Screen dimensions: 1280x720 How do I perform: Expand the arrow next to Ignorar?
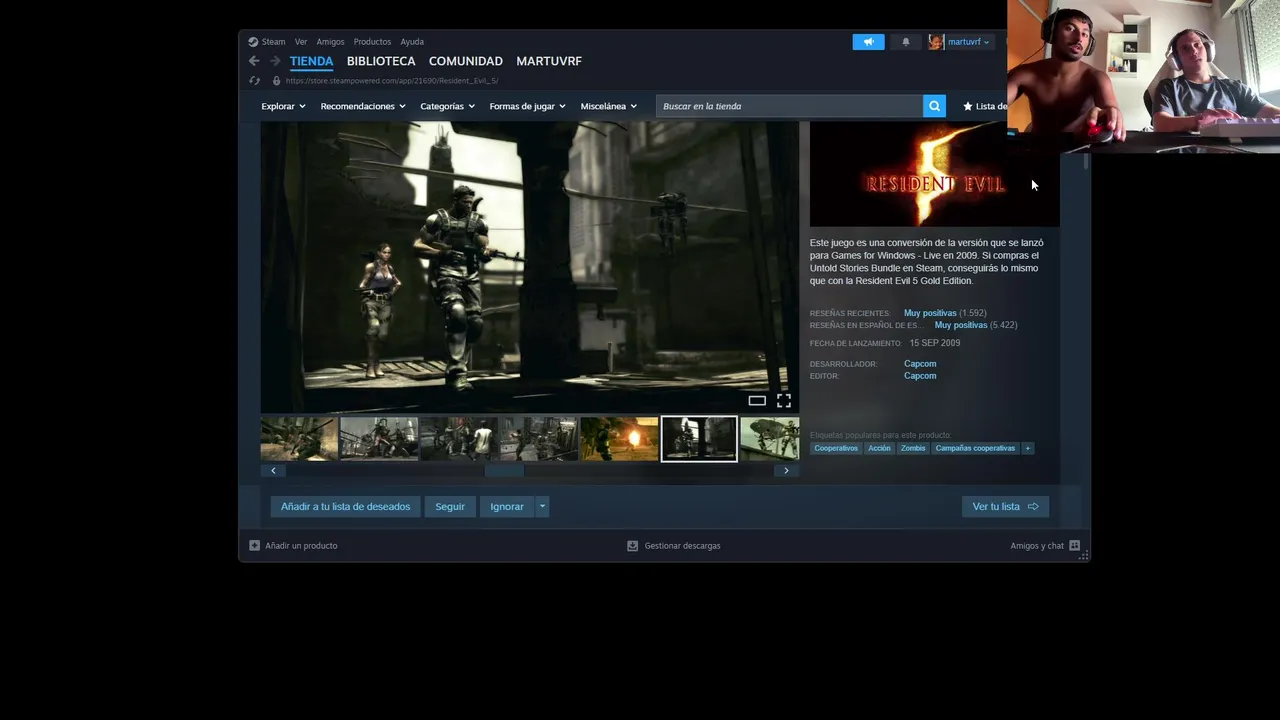(542, 507)
